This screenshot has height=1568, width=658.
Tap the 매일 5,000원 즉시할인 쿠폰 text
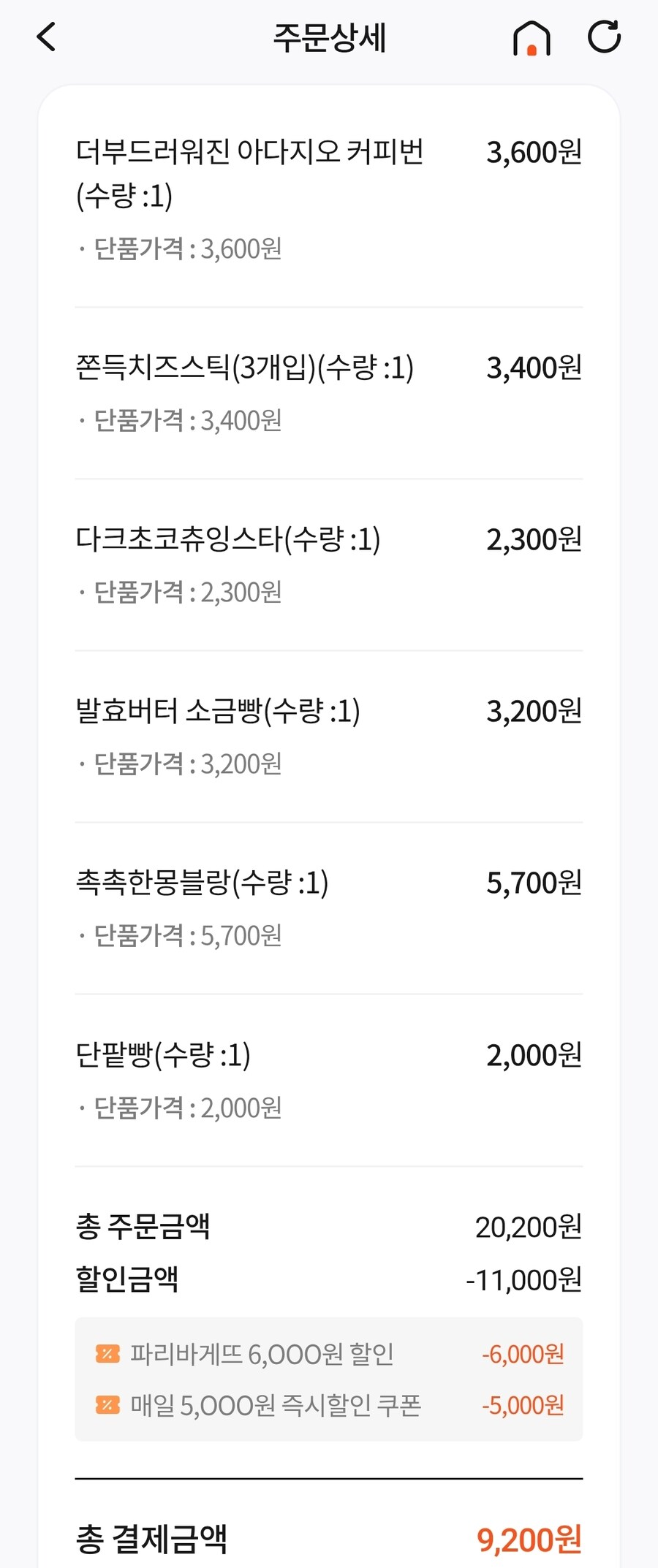[x=276, y=1405]
